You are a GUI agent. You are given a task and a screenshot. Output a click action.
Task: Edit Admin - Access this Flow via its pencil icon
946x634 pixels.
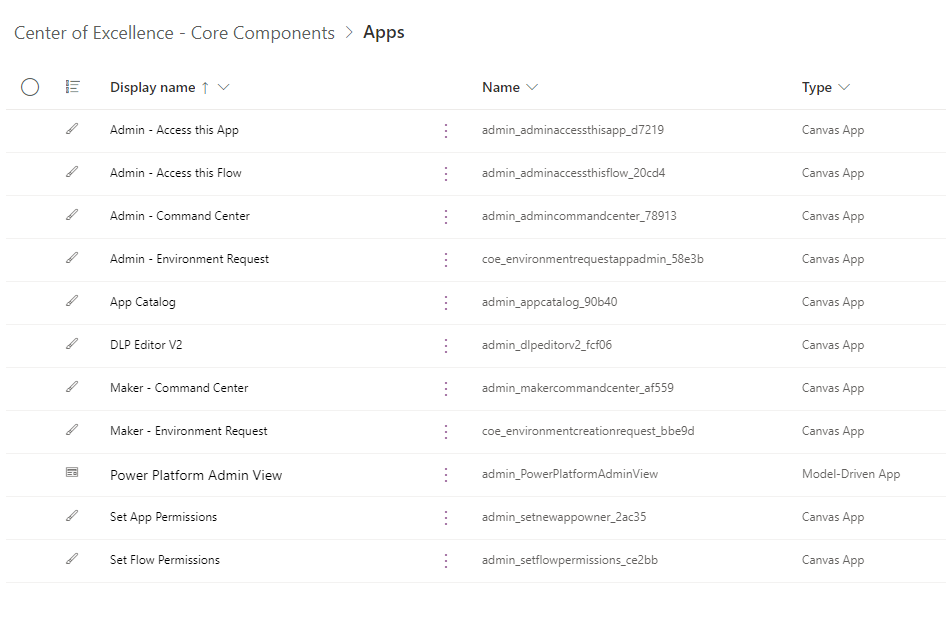(x=71, y=173)
